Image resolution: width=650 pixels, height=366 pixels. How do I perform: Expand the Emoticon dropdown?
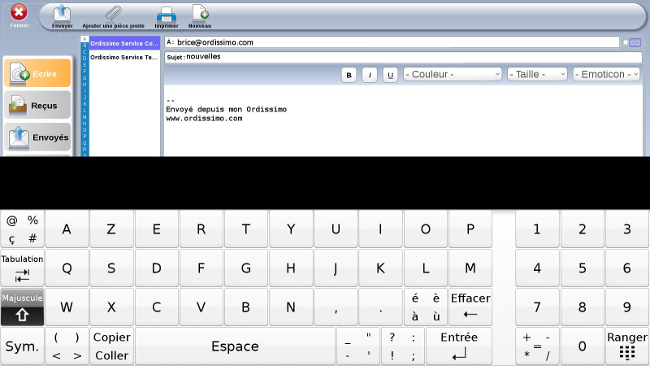[x=606, y=75]
